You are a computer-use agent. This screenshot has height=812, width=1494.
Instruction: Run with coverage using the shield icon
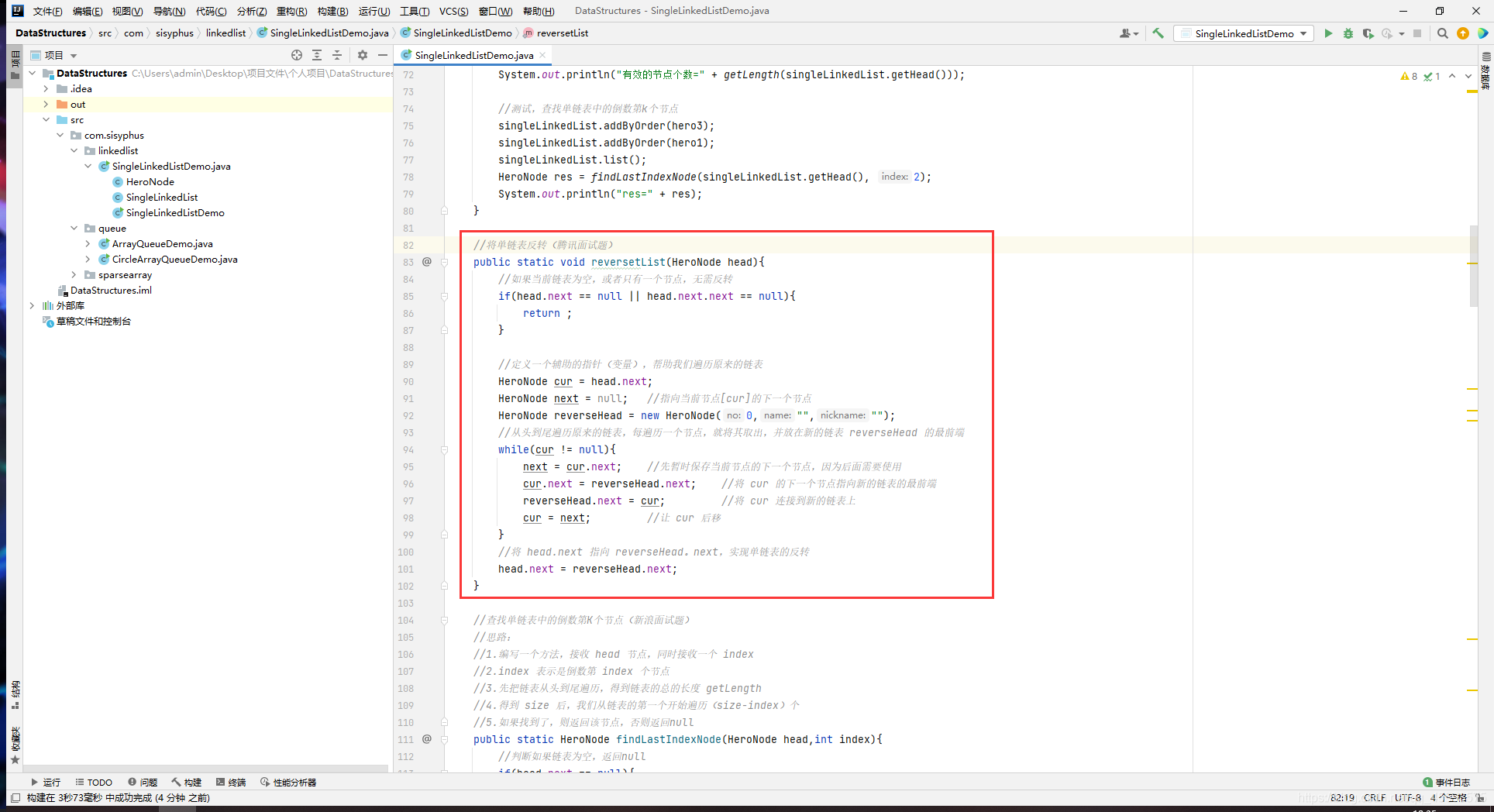pos(1368,33)
